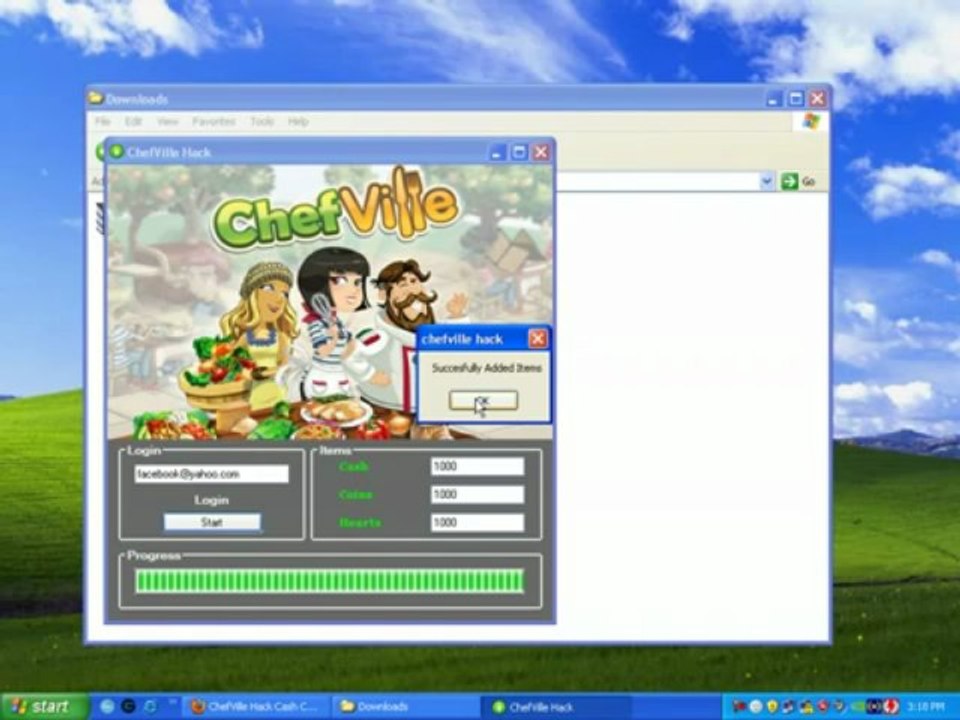Click the Windows flag logo in Downloads toolbar
The width and height of the screenshot is (960, 720).
[x=811, y=121]
